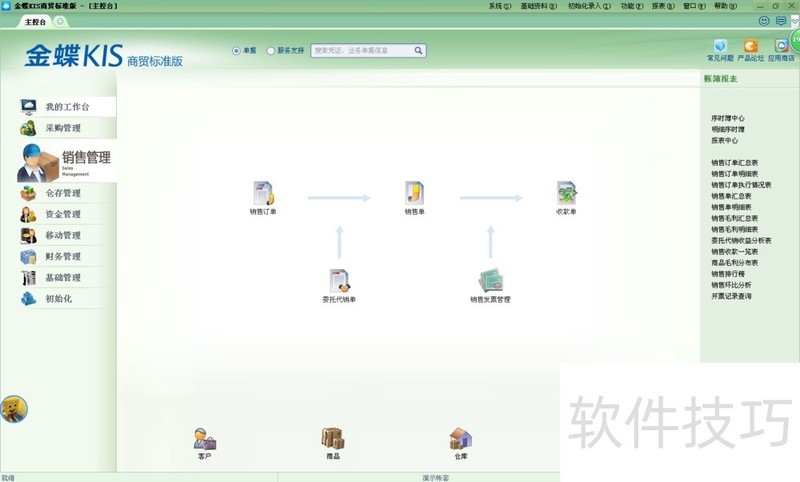
Task: Click the cartoon mascot avatar
Action: 14,409
